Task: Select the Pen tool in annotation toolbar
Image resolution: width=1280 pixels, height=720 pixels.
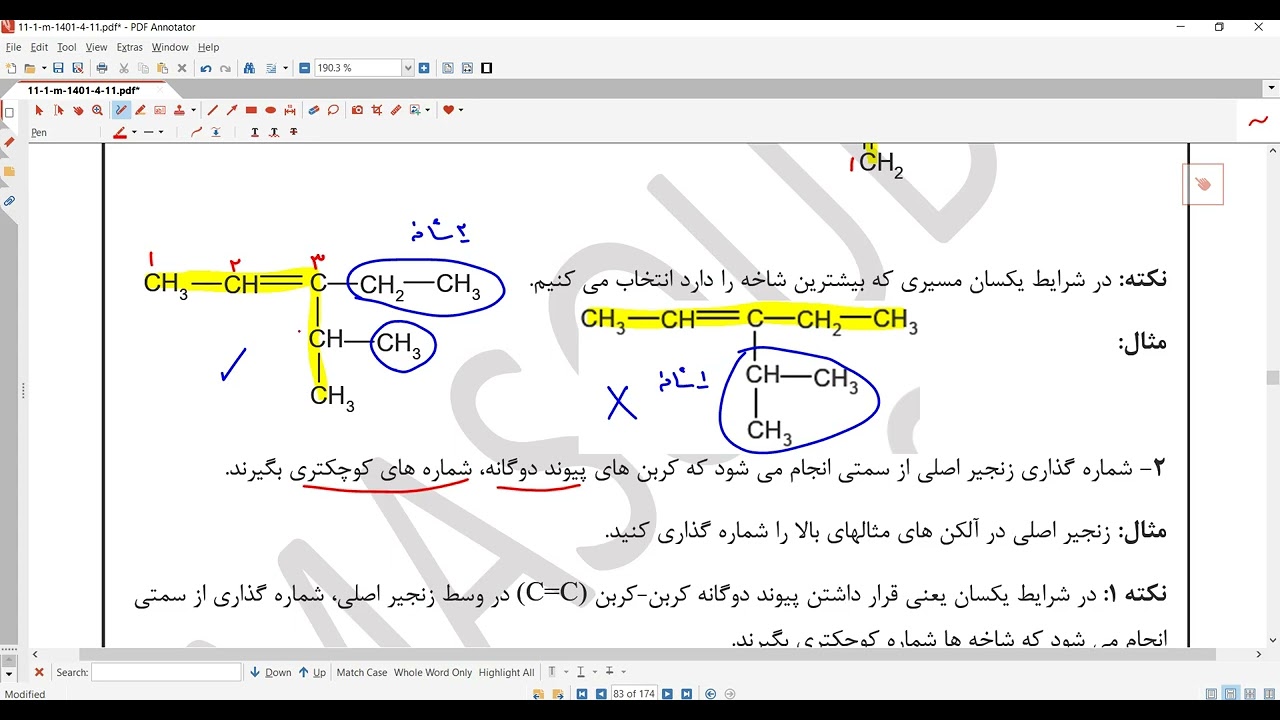Action: pyautogui.click(x=121, y=110)
